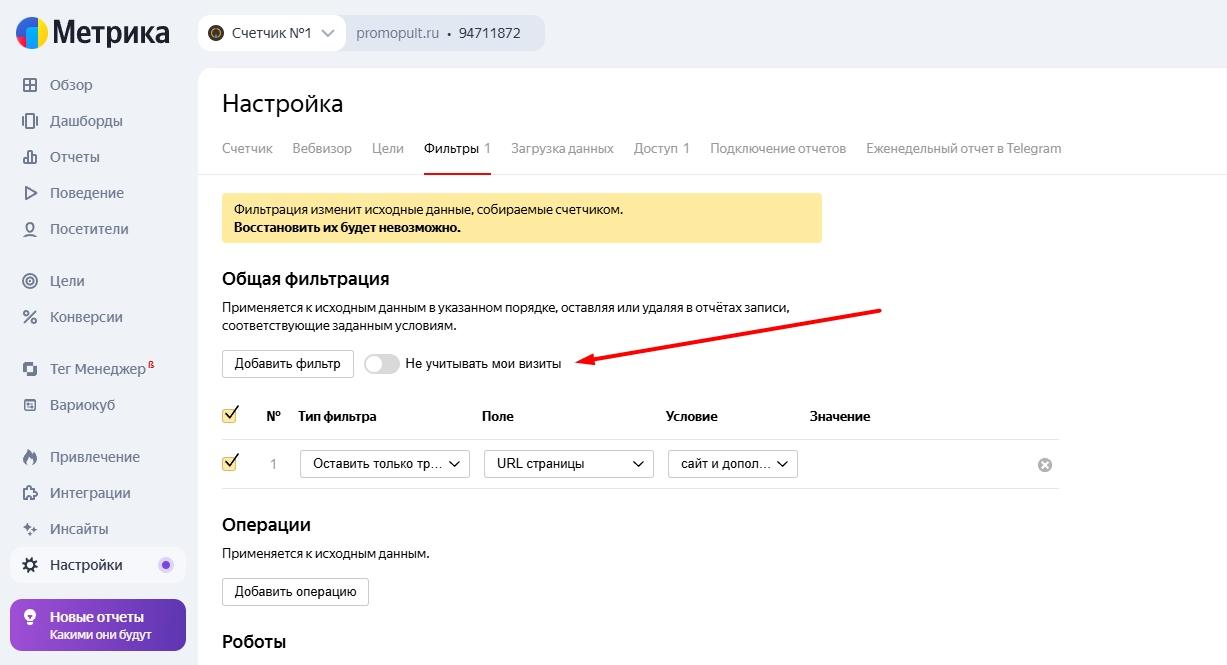Screen dimensions: 1227x665
Task: Open the Обзор section in sidebar
Action: point(70,85)
